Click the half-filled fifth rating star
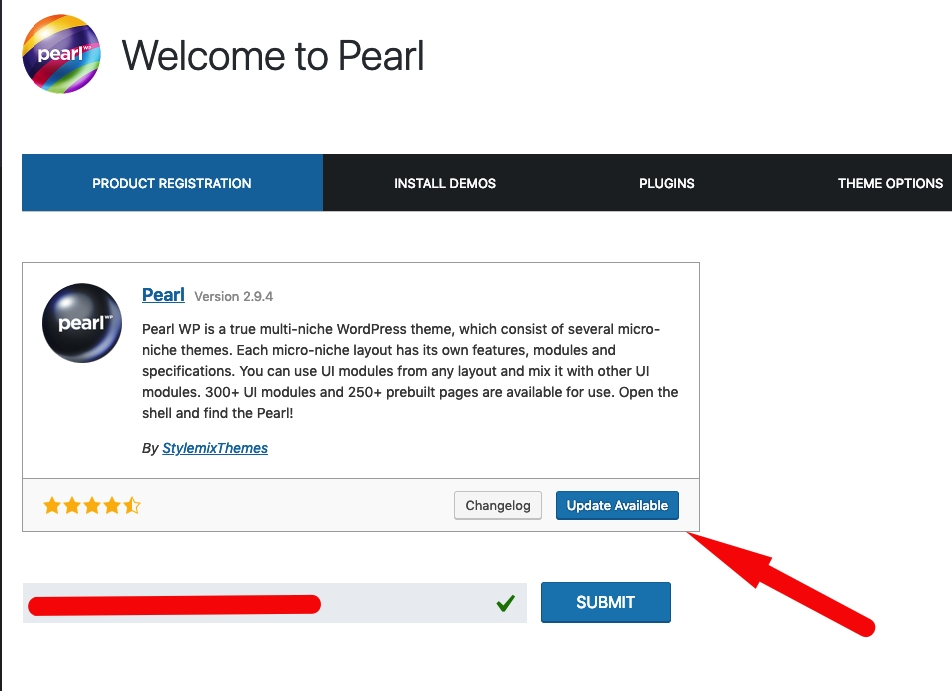The width and height of the screenshot is (952, 691). [x=132, y=506]
